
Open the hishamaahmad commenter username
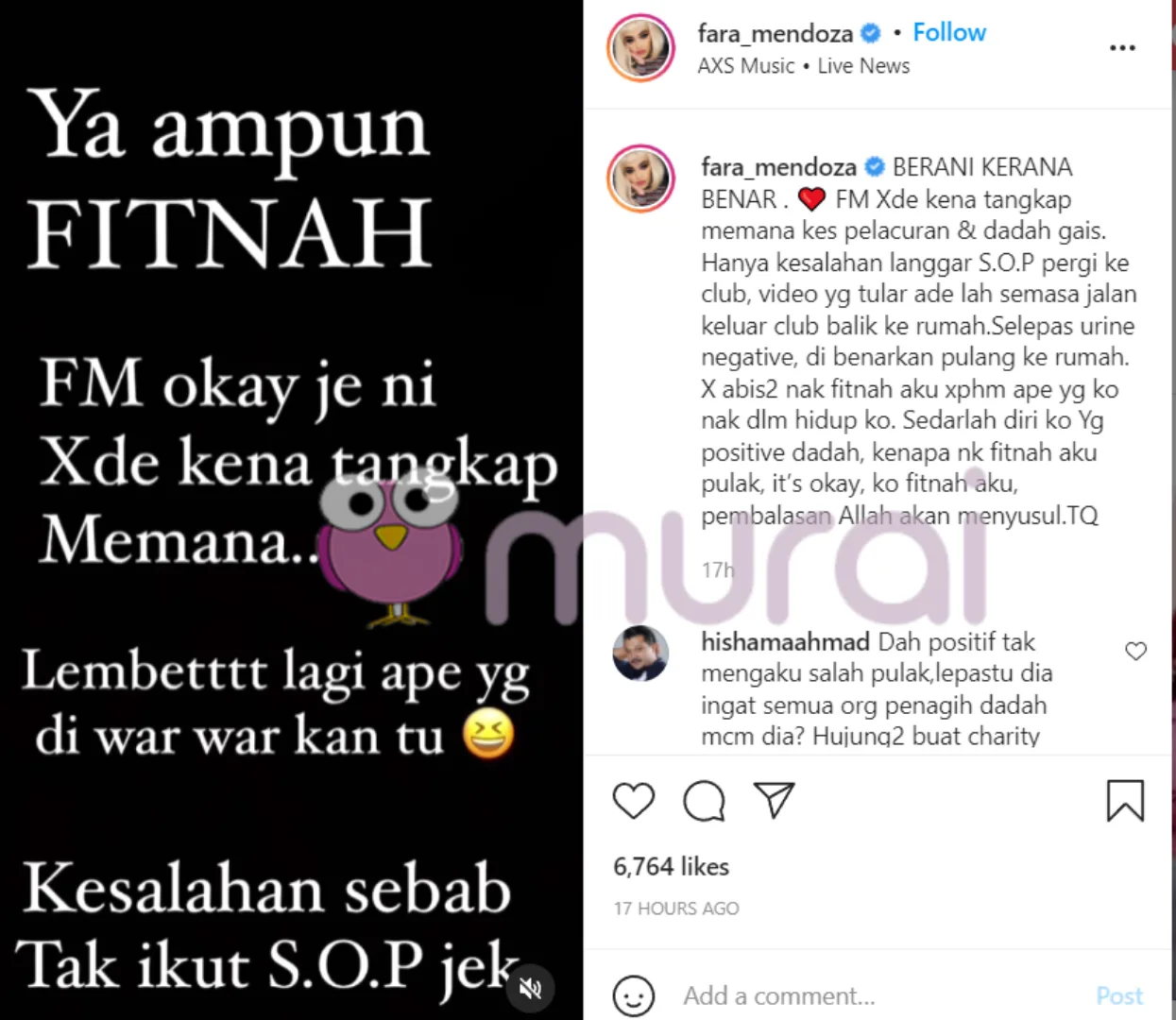point(785,642)
